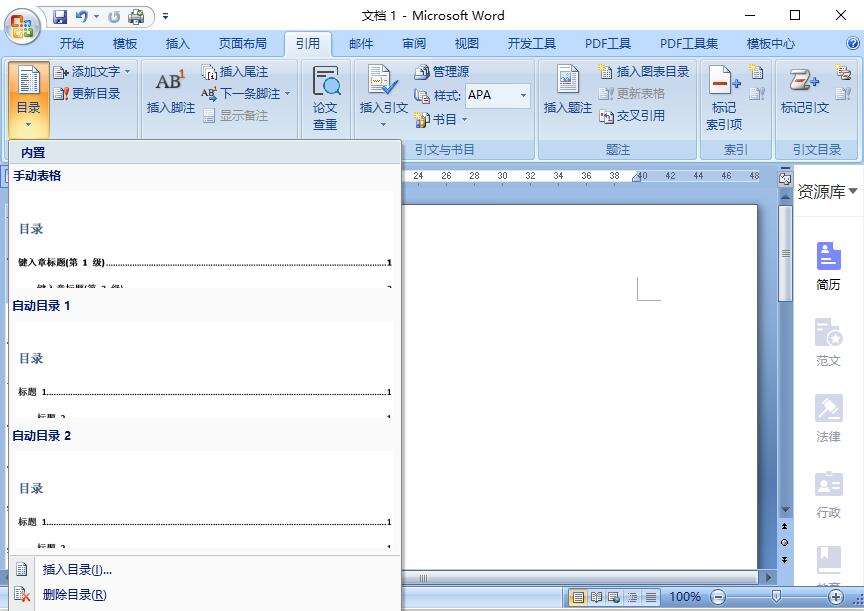The width and height of the screenshot is (864, 611).
Task: Click 显示备注 show notes
Action: tap(235, 116)
